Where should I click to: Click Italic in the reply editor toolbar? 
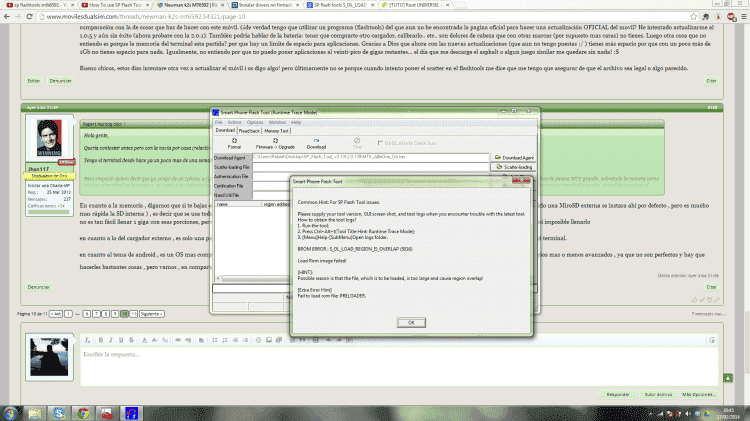[x=111, y=340]
